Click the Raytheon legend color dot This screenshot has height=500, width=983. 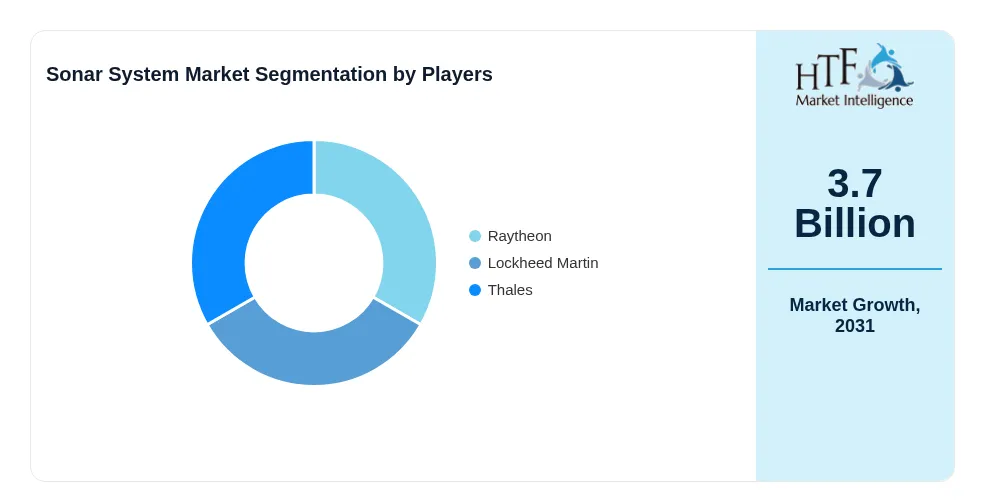click(x=475, y=236)
